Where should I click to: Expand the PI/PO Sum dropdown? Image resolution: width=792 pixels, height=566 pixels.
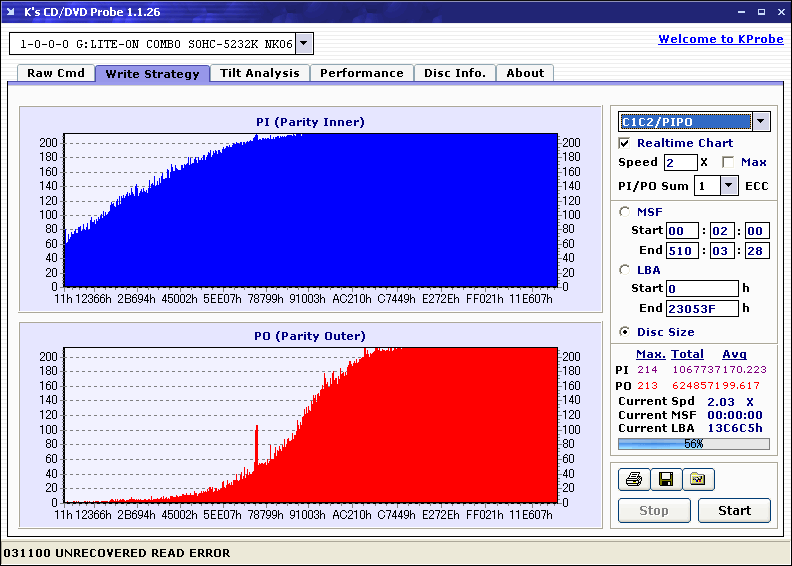(728, 186)
